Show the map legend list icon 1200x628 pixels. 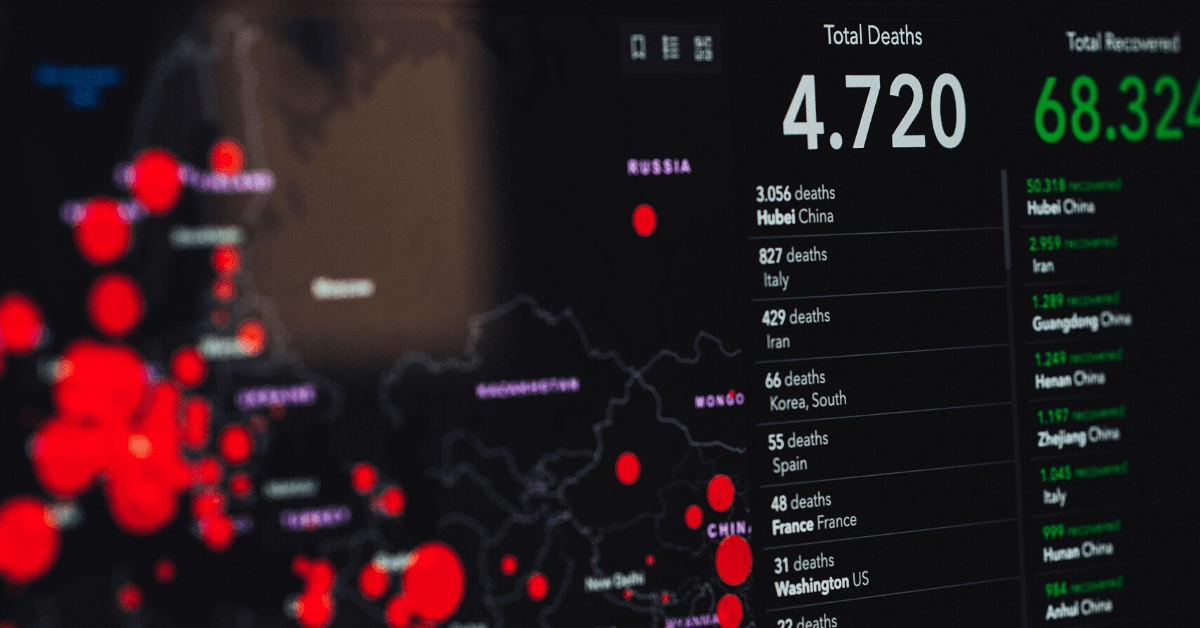(671, 47)
